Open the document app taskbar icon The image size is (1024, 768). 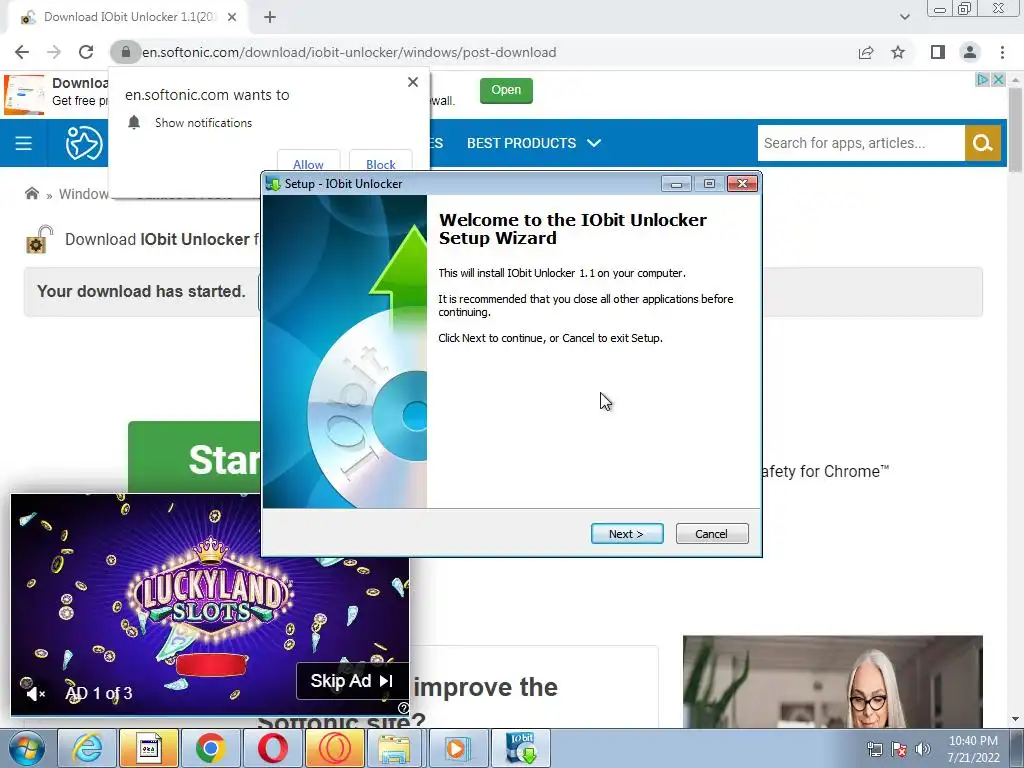click(149, 748)
